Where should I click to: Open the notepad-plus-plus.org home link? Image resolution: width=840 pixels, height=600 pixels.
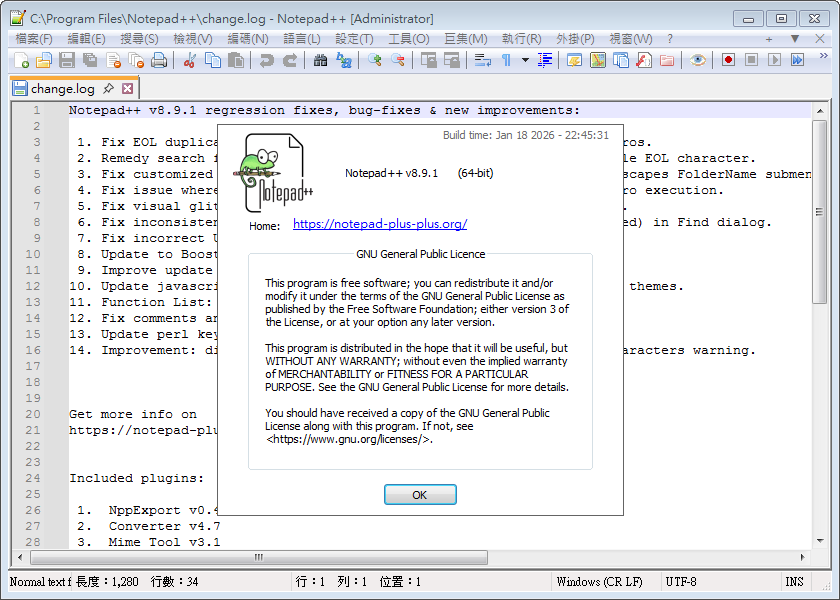[380, 224]
